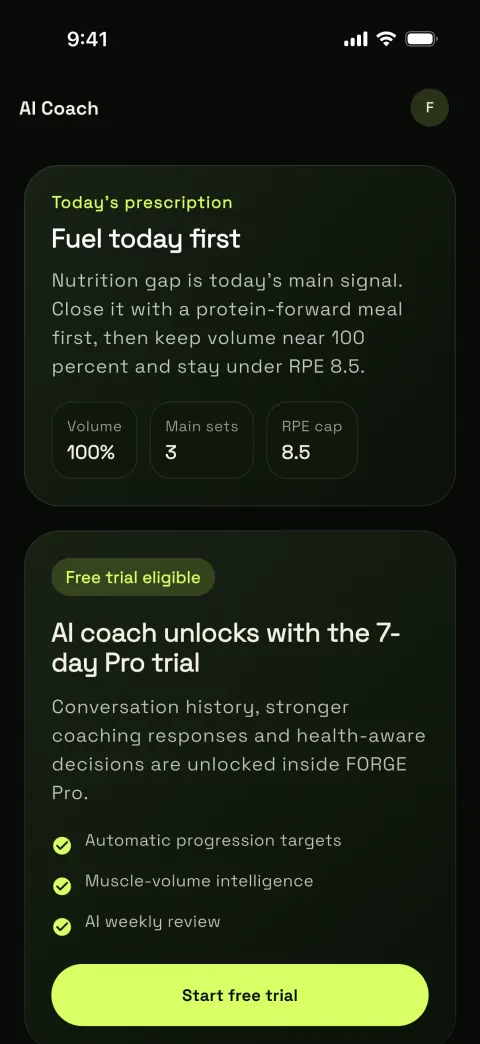This screenshot has width=480, height=1044.
Task: Tap the battery indicator icon
Action: [421, 39]
